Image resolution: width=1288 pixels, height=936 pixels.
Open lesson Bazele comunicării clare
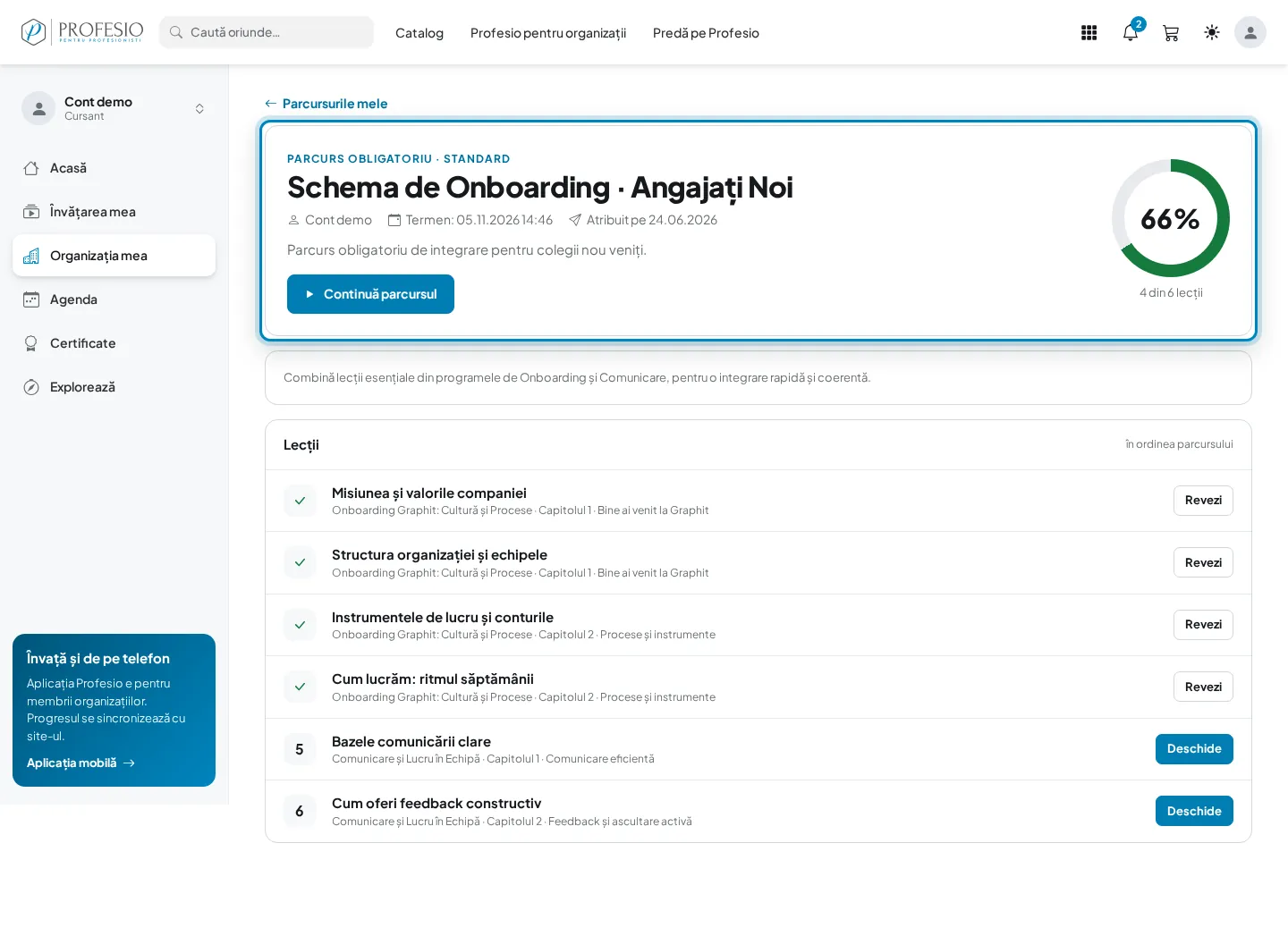pyautogui.click(x=1194, y=749)
